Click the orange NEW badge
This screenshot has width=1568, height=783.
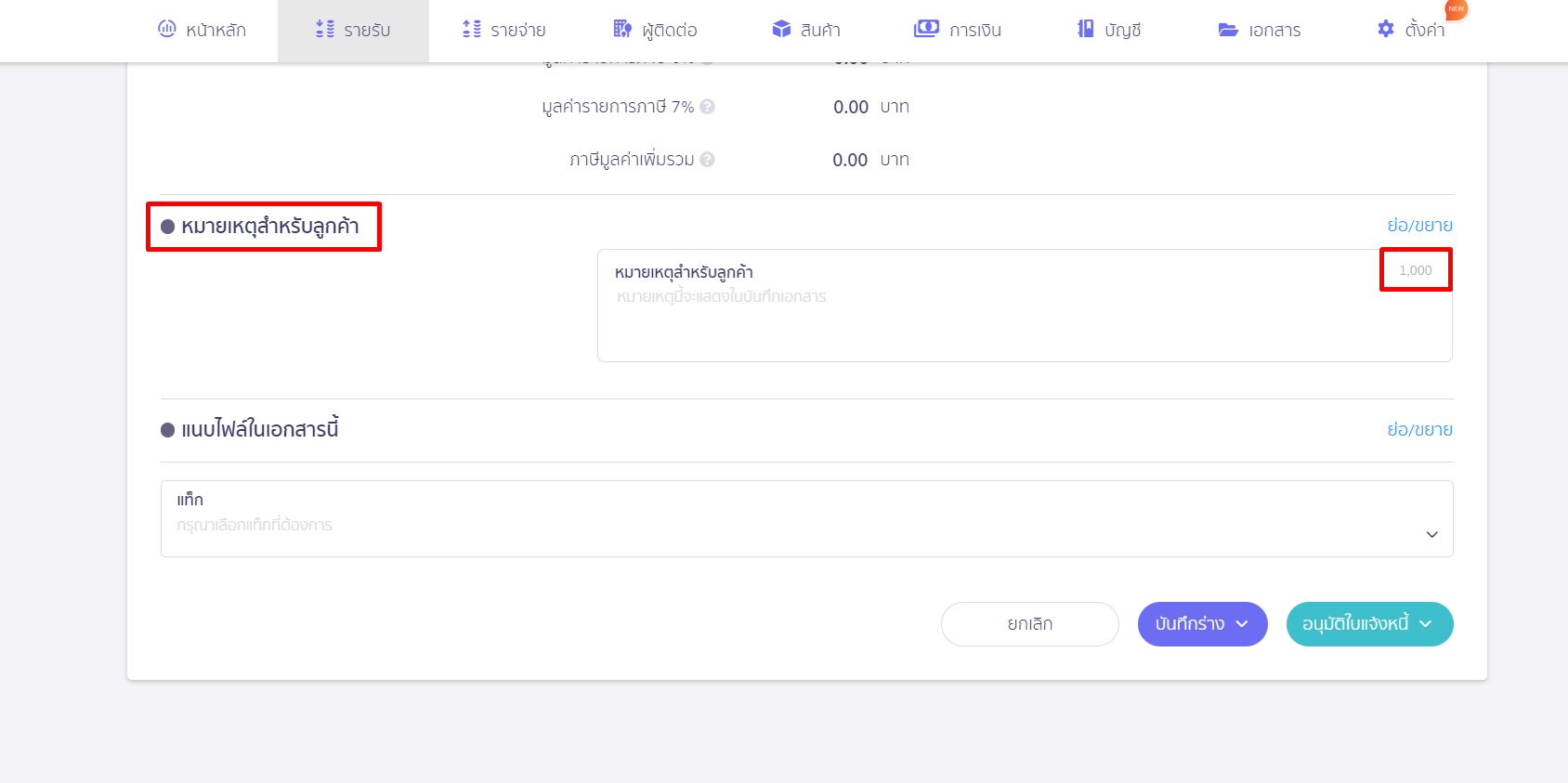point(1456,9)
